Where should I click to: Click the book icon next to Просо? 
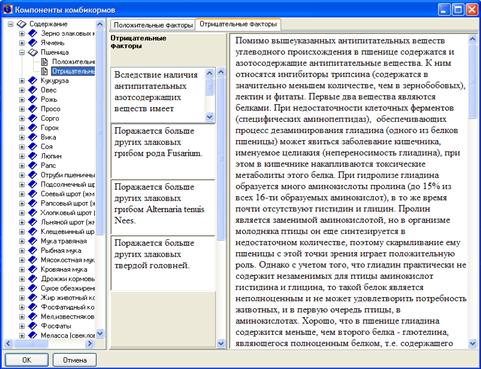click(32, 109)
